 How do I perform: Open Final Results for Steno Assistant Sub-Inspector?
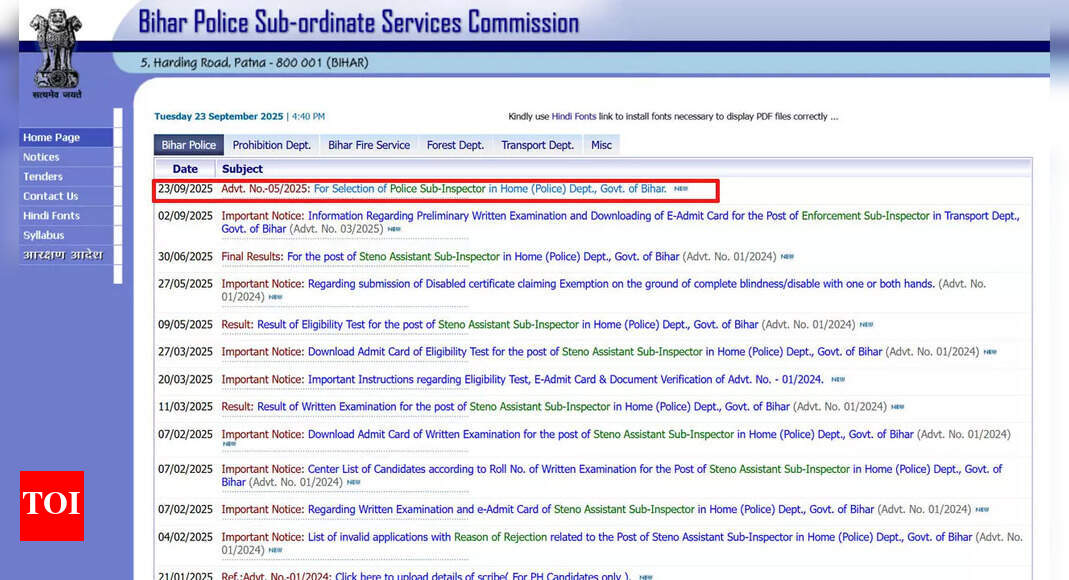coord(450,257)
